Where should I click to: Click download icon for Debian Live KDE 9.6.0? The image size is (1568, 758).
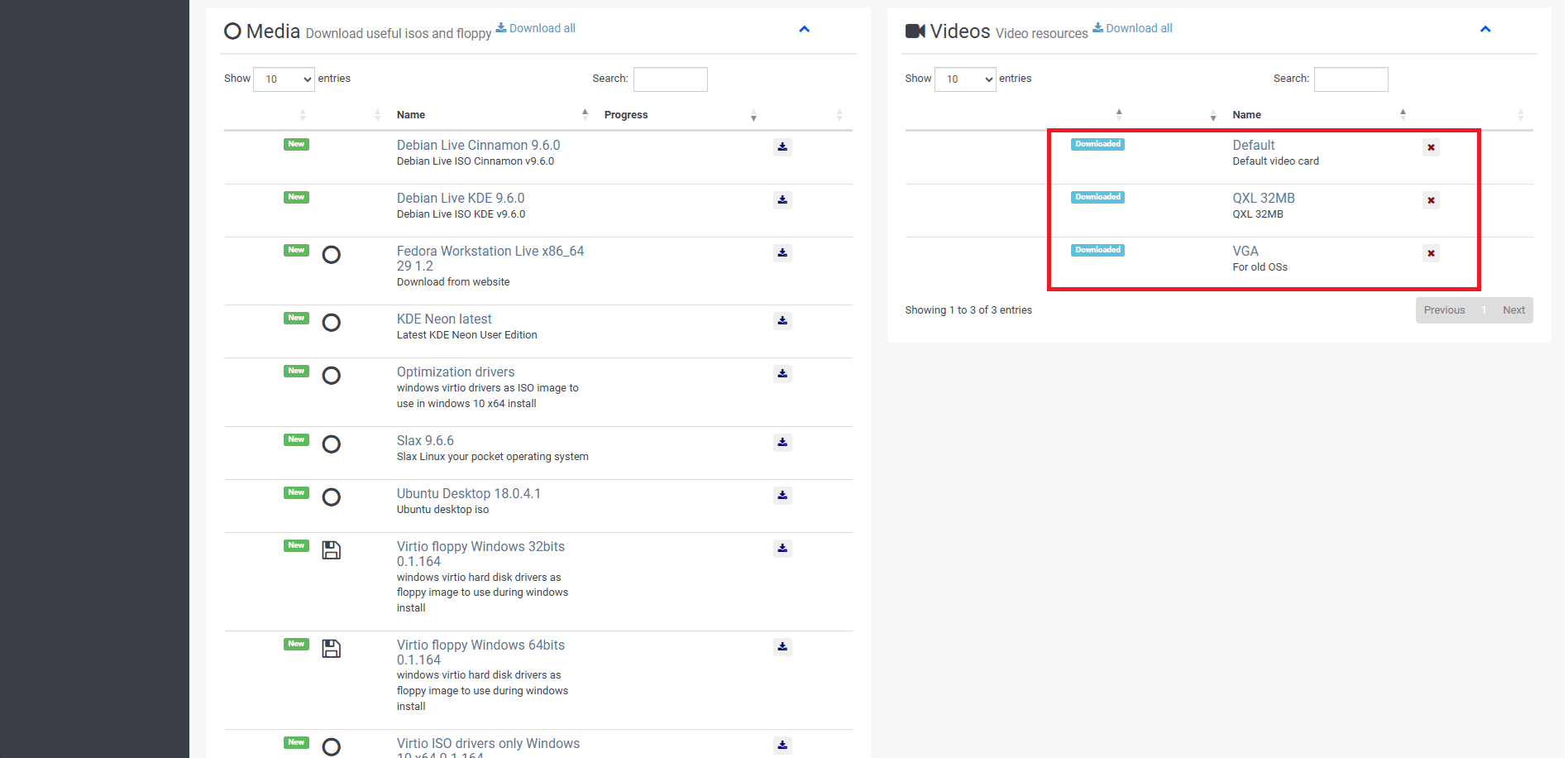[x=782, y=200]
